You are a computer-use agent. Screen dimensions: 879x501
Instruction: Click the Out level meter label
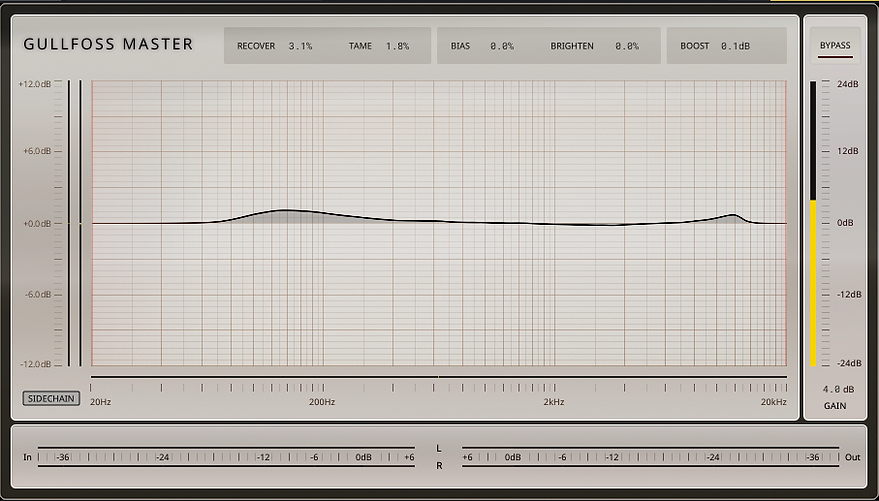(853, 457)
